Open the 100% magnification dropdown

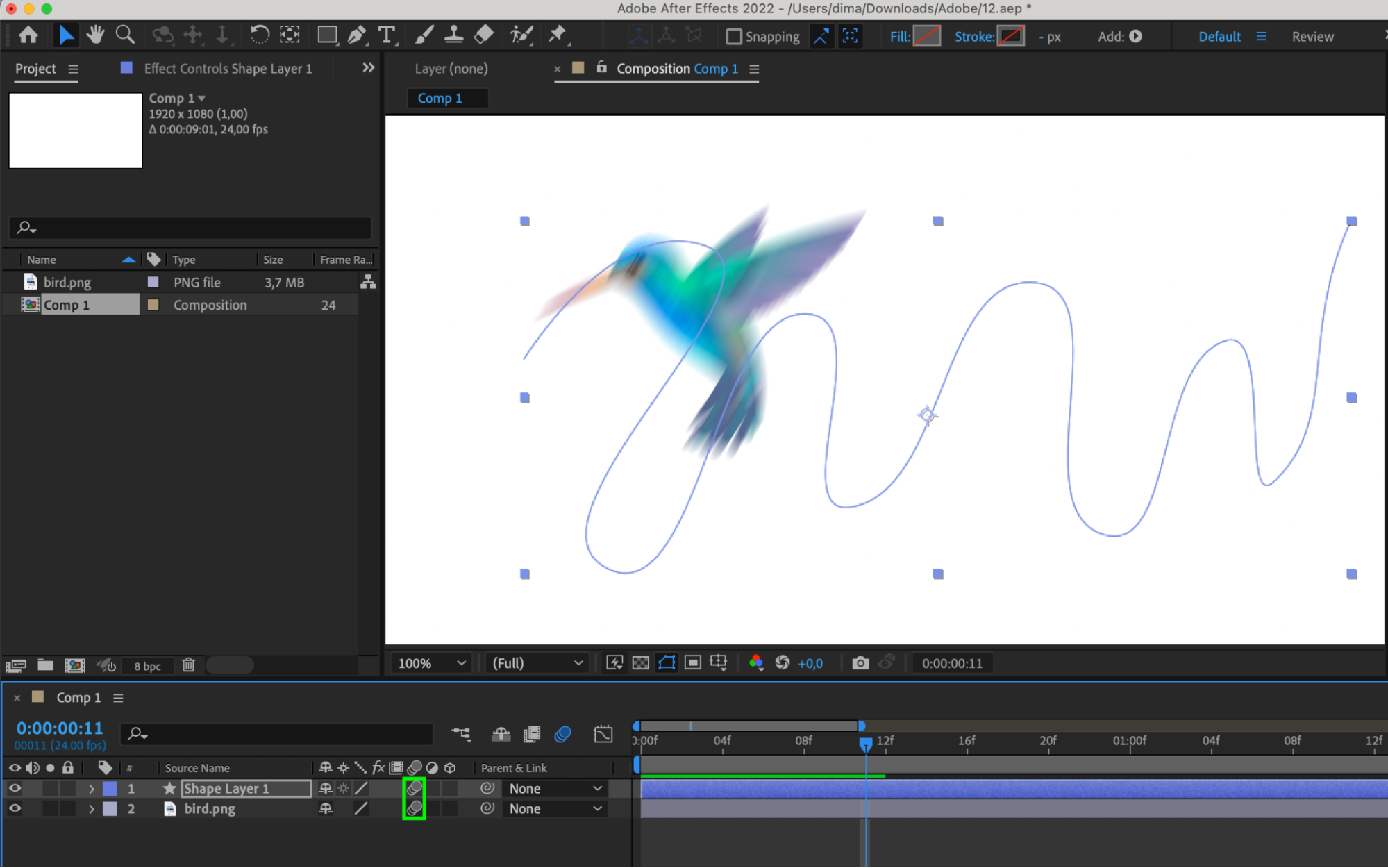pos(430,663)
